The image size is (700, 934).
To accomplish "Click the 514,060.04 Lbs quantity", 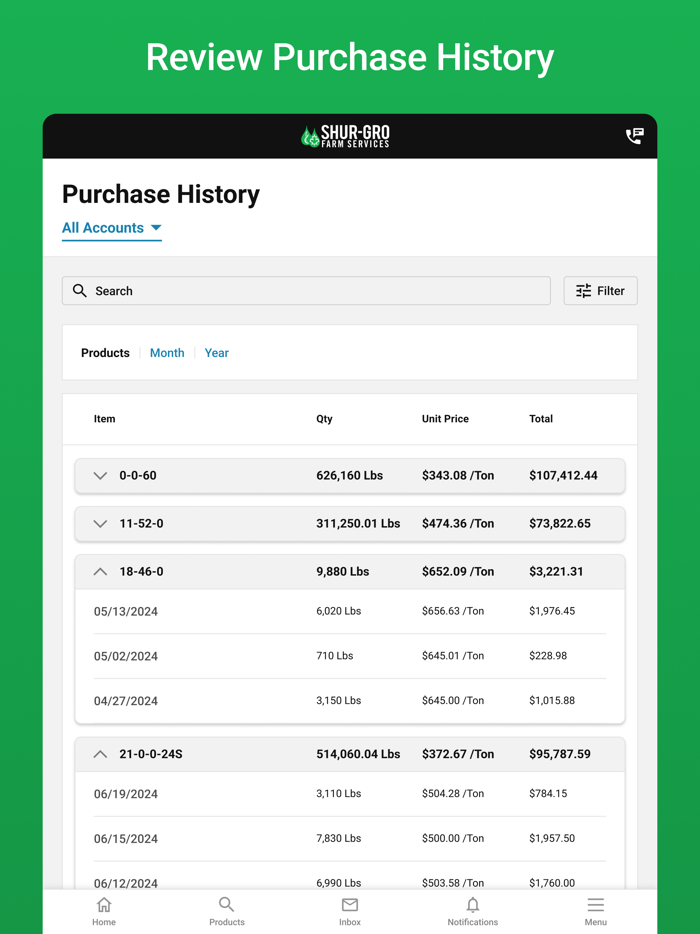I will tap(358, 754).
